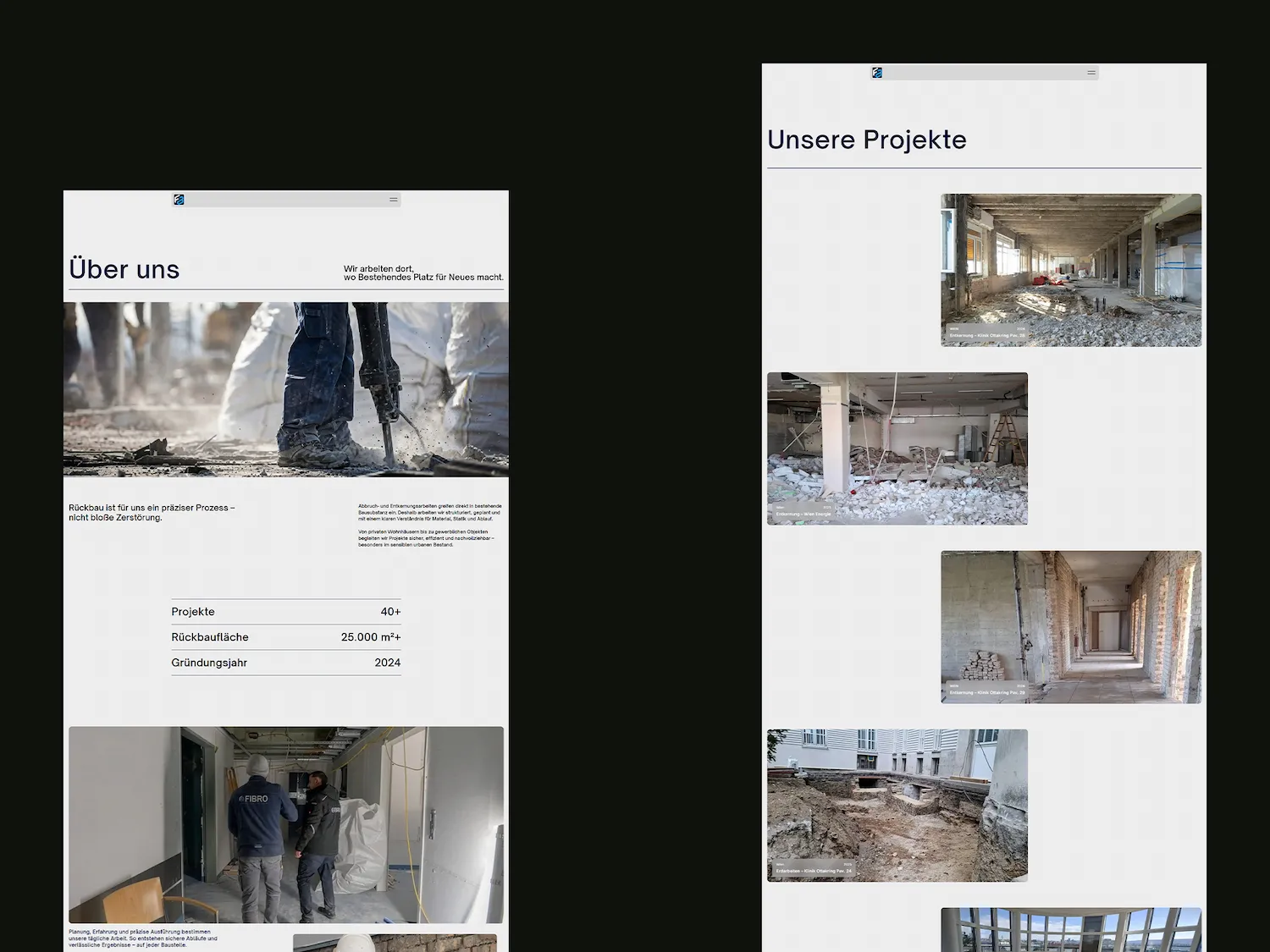Open the hamburger menu on the Über uns page
This screenshot has height=952, width=1270.
coord(393,200)
